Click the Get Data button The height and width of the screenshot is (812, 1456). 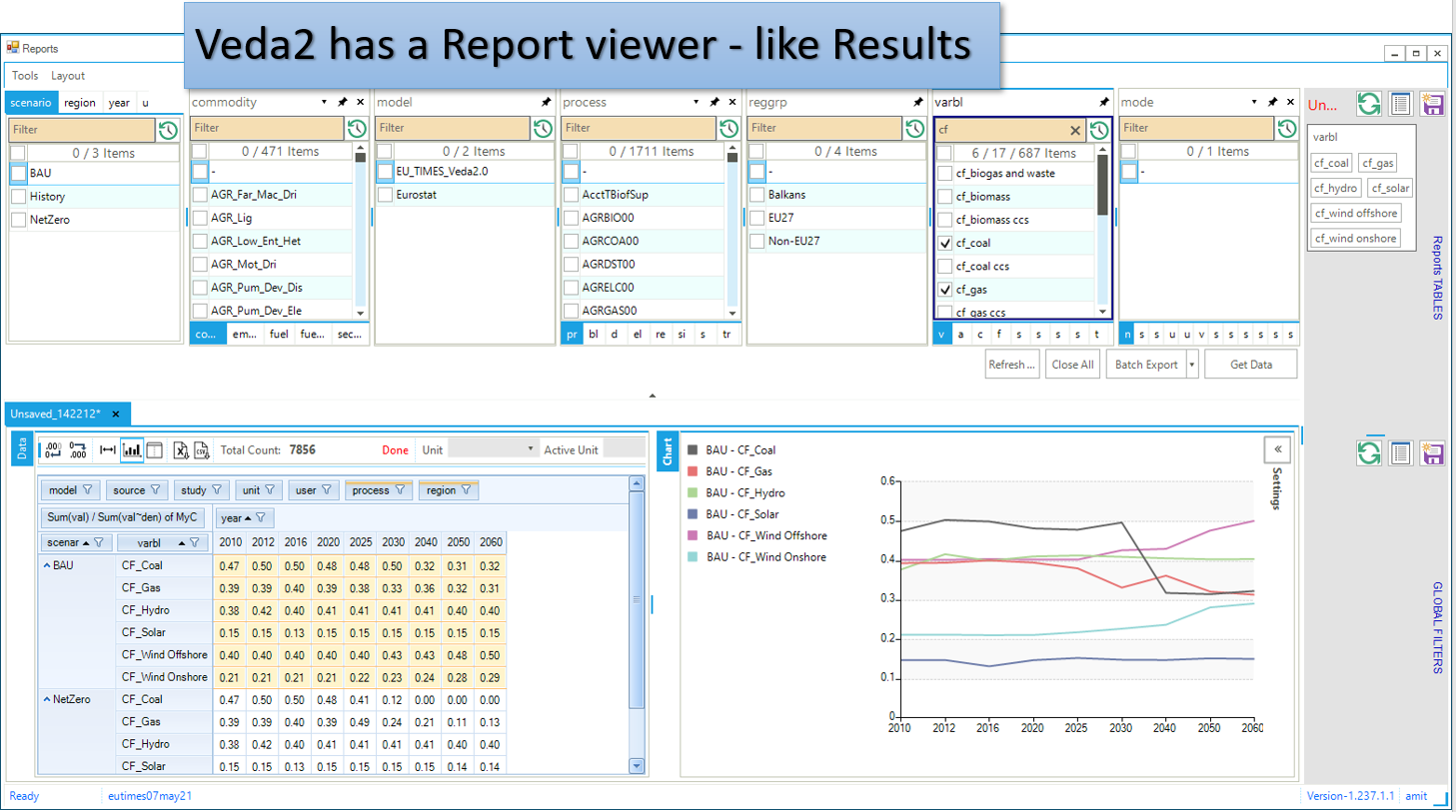click(1251, 365)
